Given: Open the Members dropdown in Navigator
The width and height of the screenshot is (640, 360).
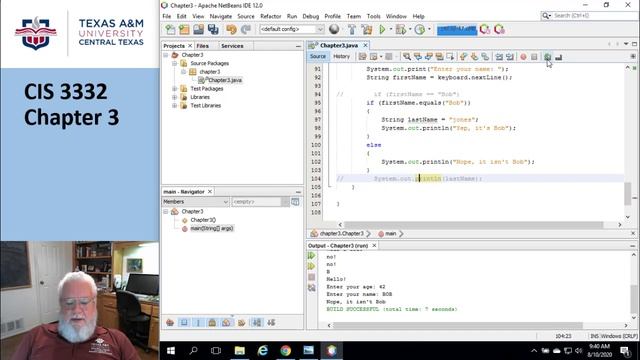Looking at the screenshot, I should click(x=196, y=202).
